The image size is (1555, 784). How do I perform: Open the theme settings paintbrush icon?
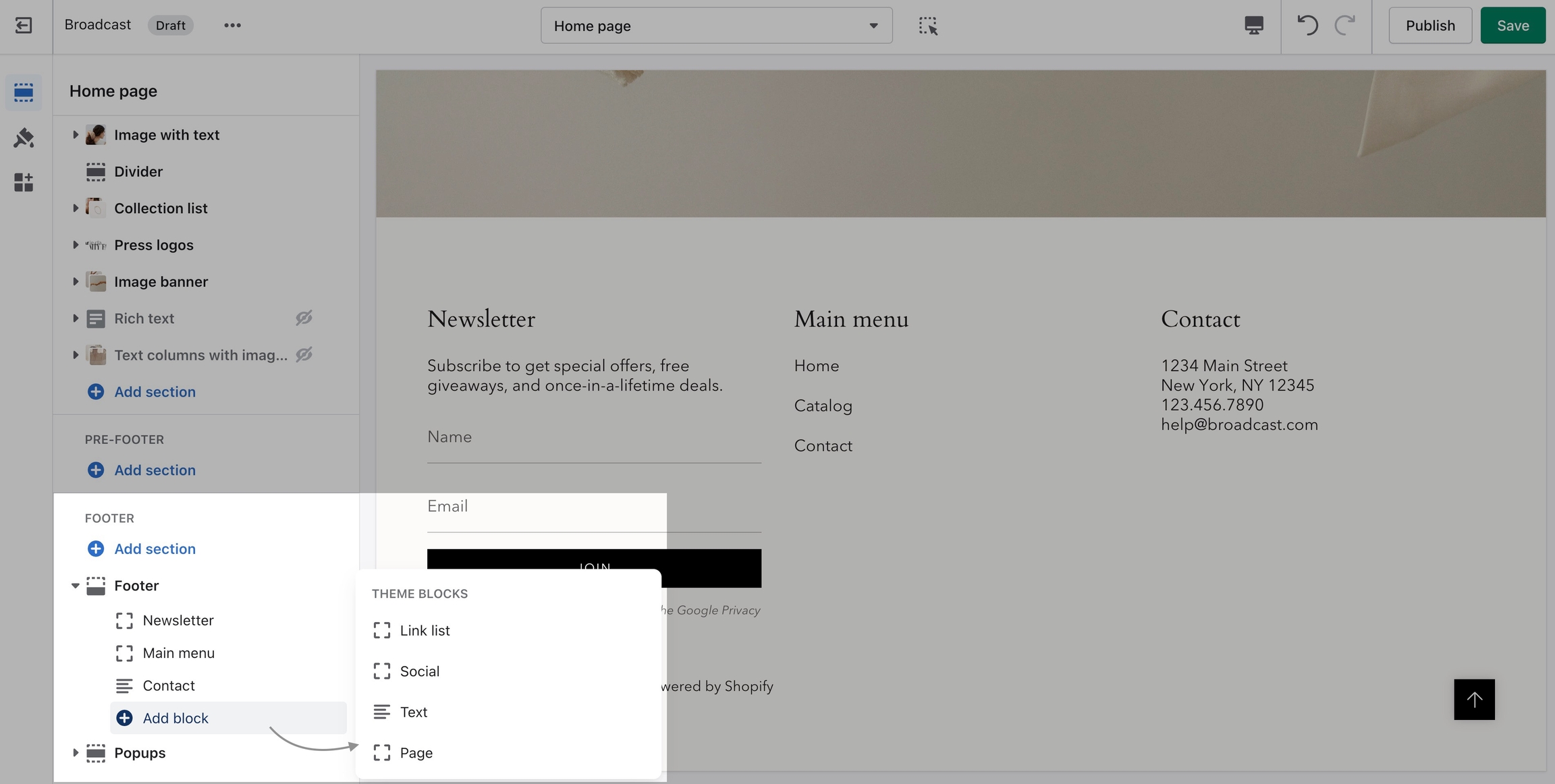coord(24,138)
